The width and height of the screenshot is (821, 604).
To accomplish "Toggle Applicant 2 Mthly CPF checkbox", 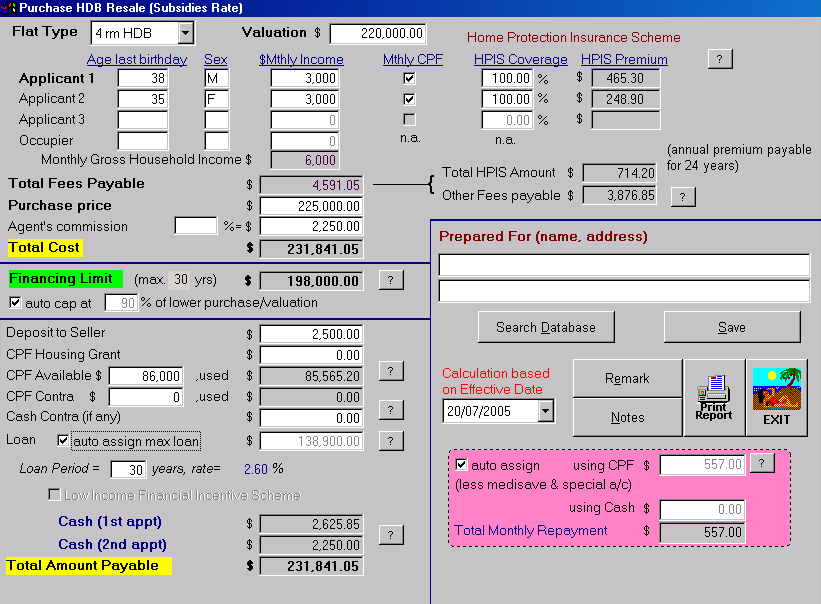I will pos(409,99).
